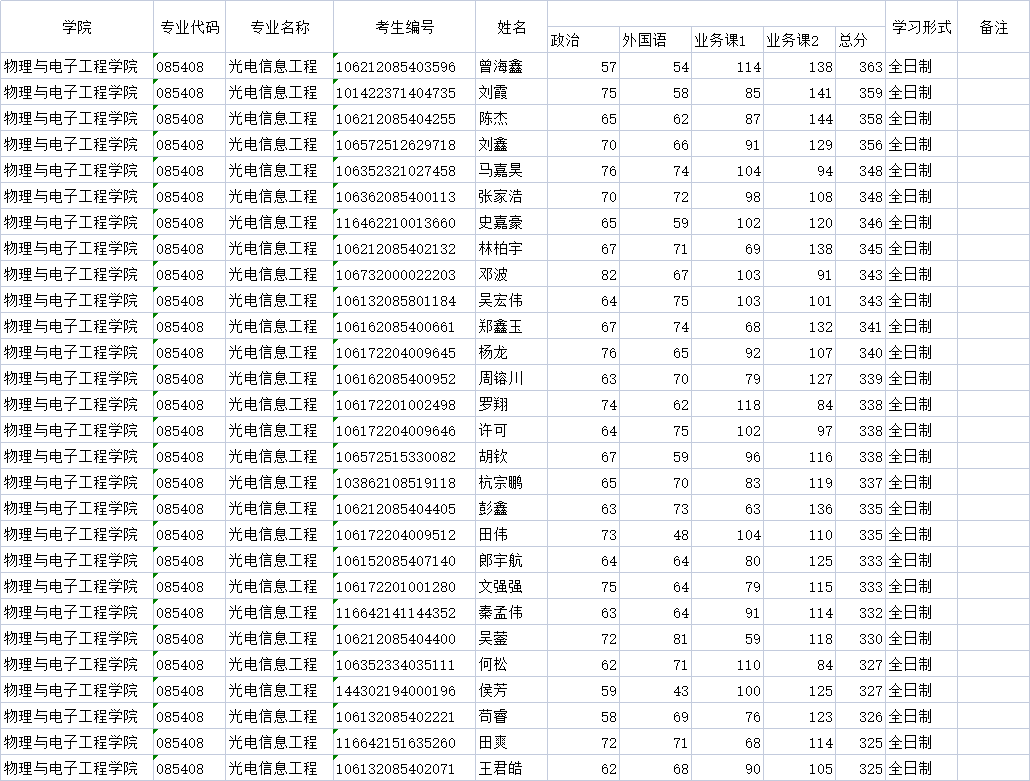Select the 业务课2 header cell

(x=799, y=40)
